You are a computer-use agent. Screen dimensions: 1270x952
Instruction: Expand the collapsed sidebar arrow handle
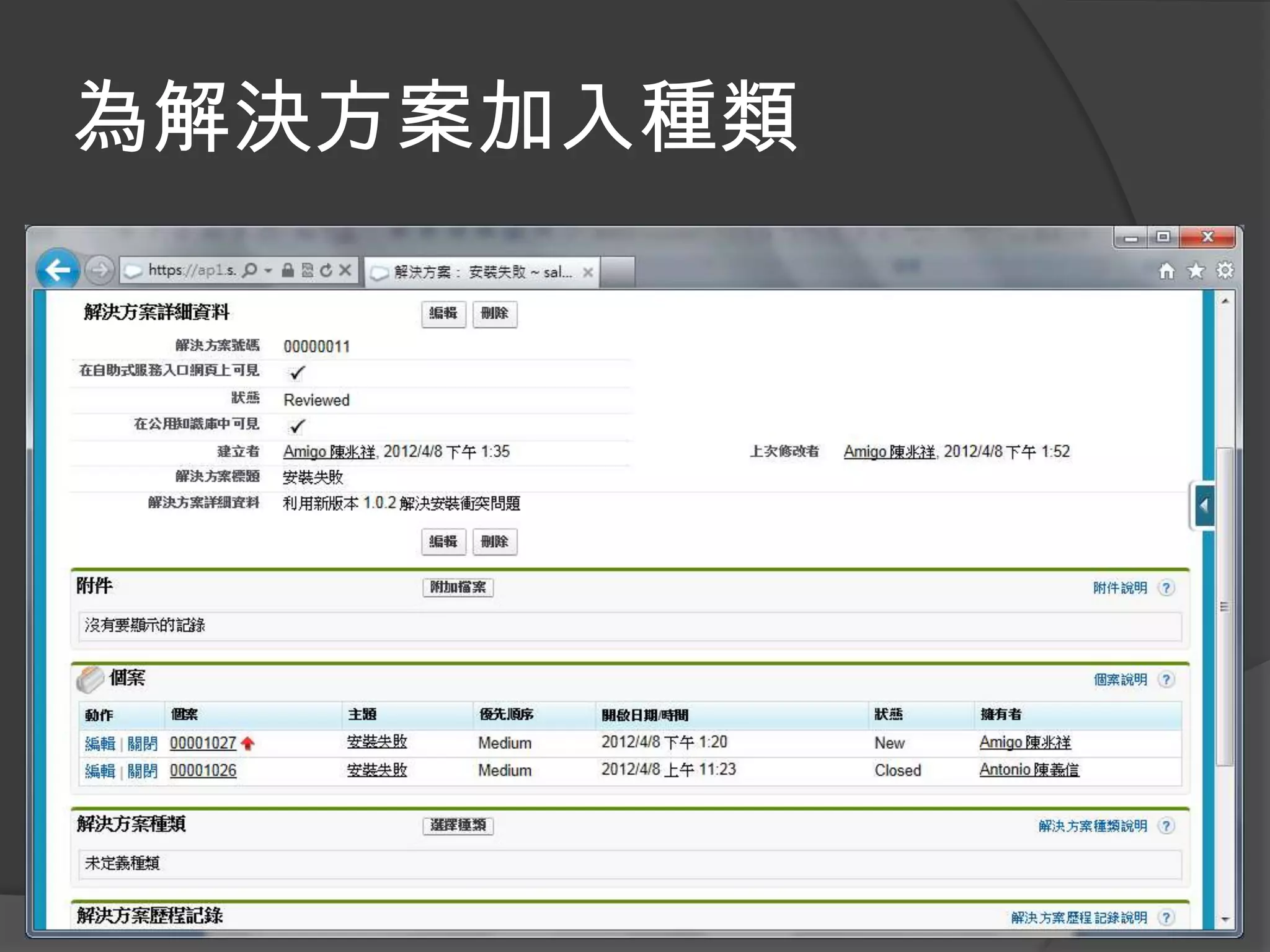(x=1204, y=506)
